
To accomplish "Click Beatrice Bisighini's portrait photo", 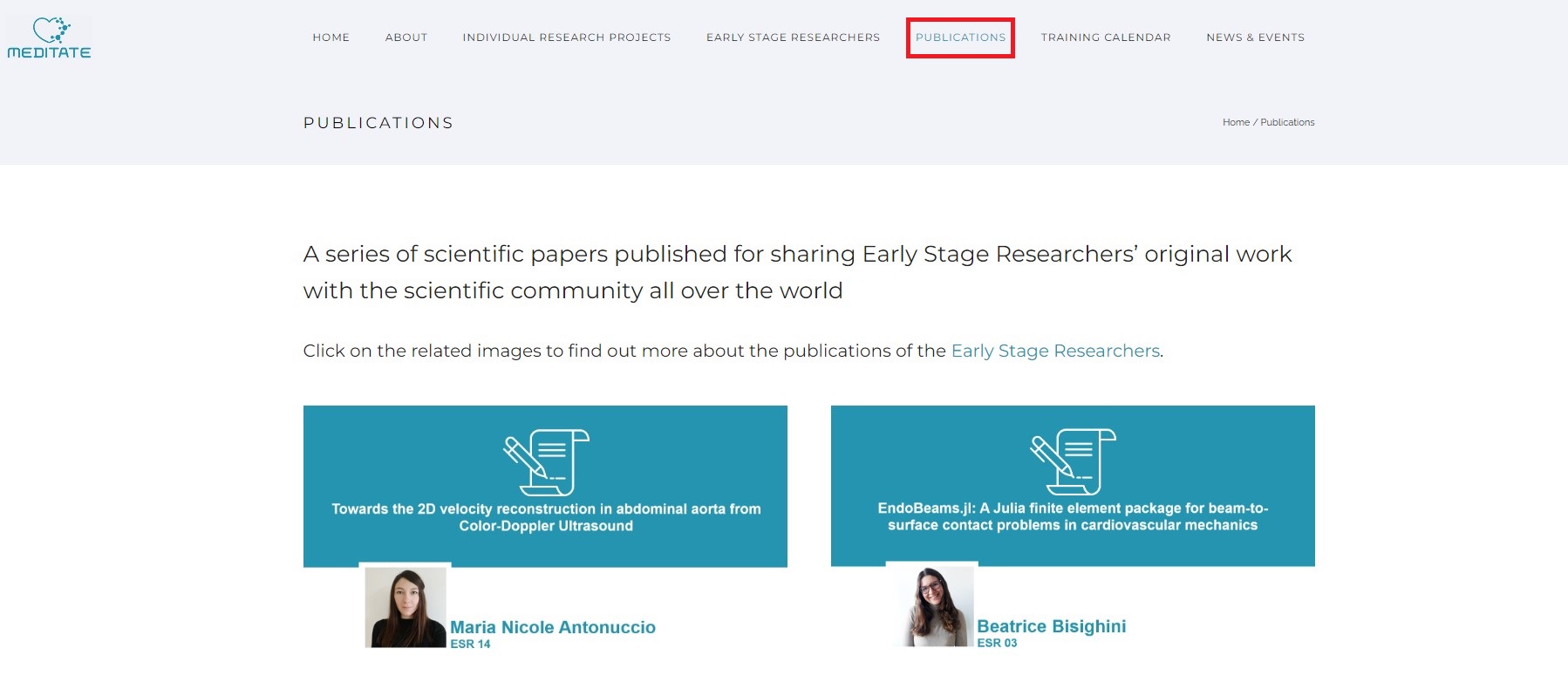I will tap(932, 606).
